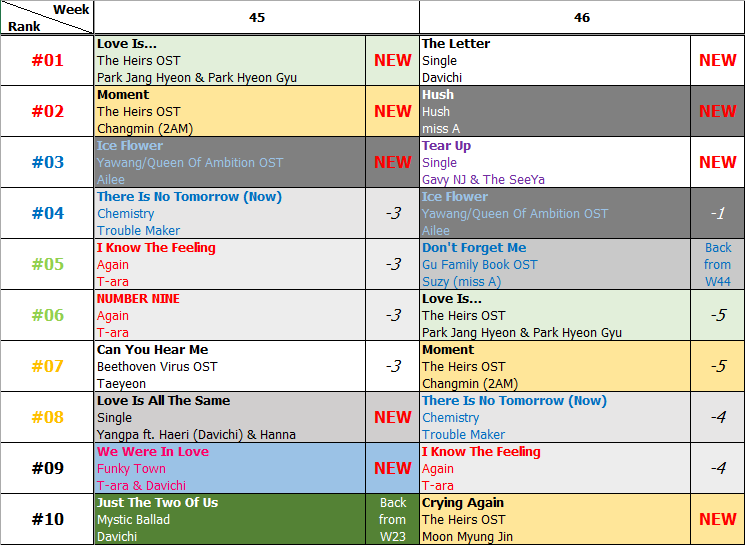Click 'We Were In Love' cell
745x545 pixels.
tap(230, 468)
